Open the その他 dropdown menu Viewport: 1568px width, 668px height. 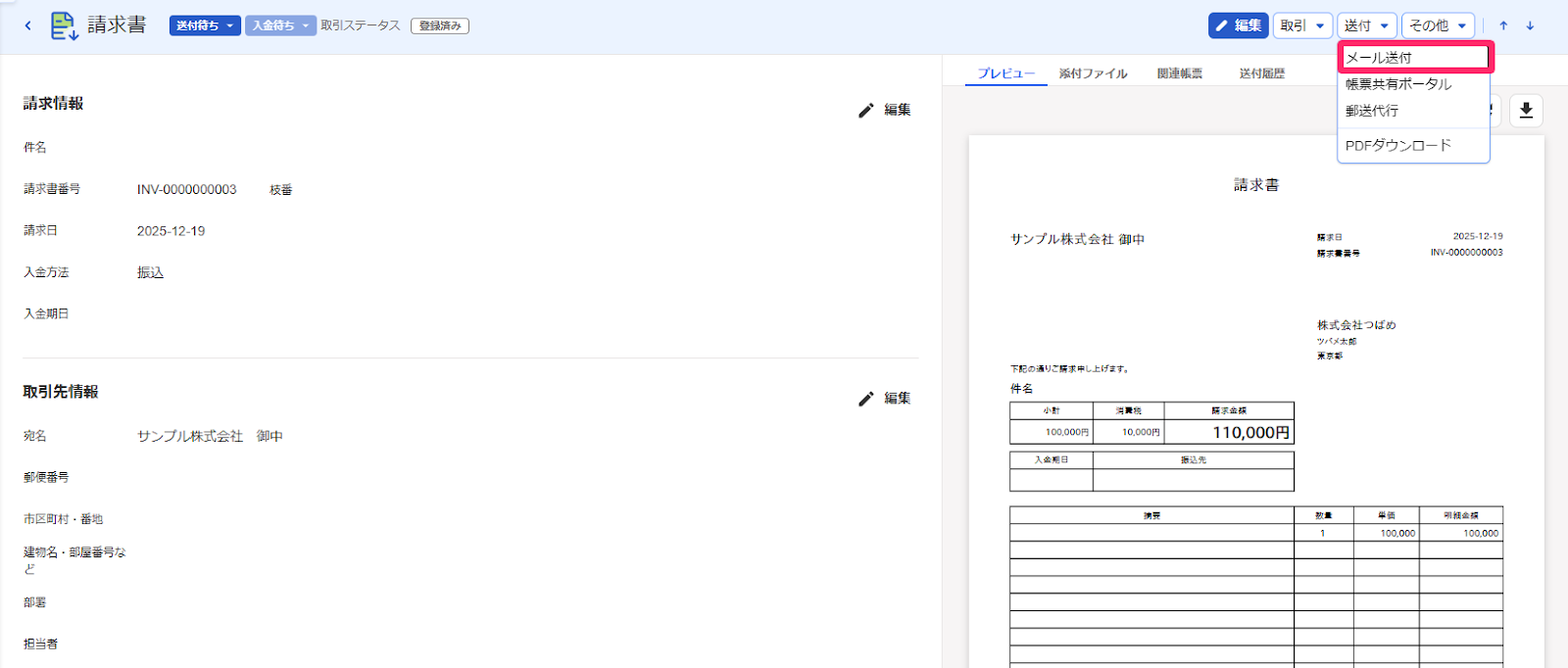pyautogui.click(x=1438, y=25)
